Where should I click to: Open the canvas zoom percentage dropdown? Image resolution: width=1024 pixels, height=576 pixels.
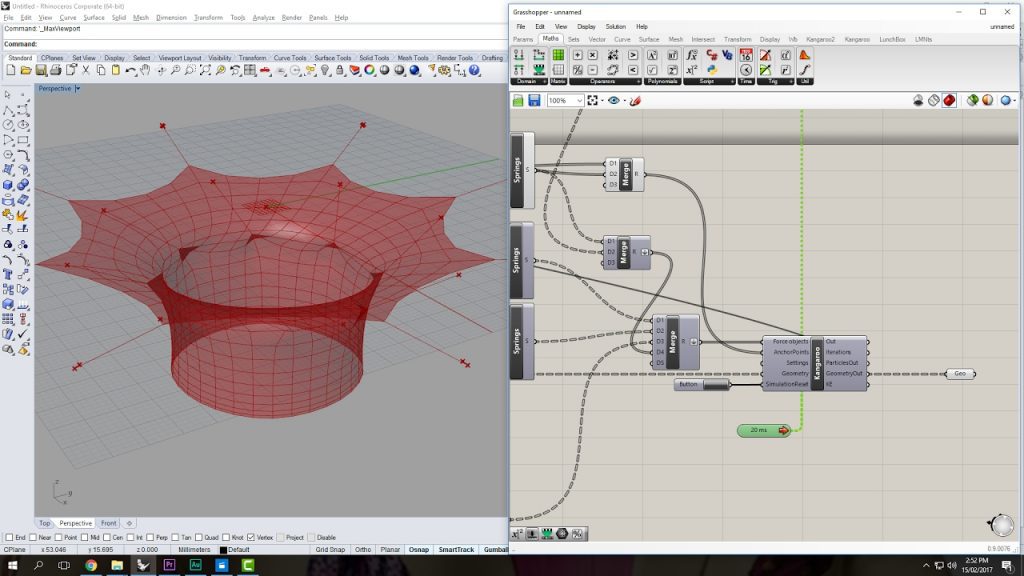[579, 100]
